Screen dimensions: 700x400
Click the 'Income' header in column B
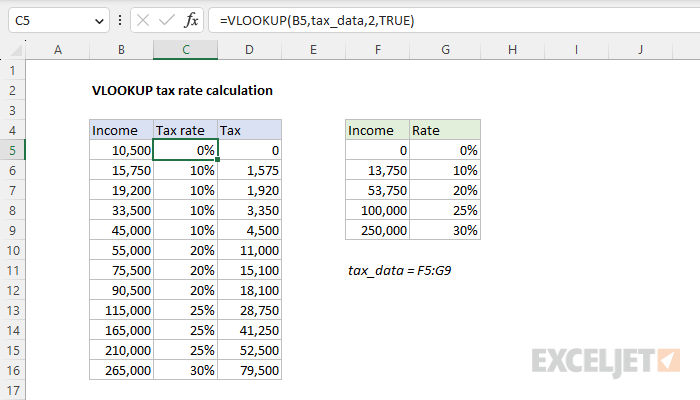coord(121,130)
